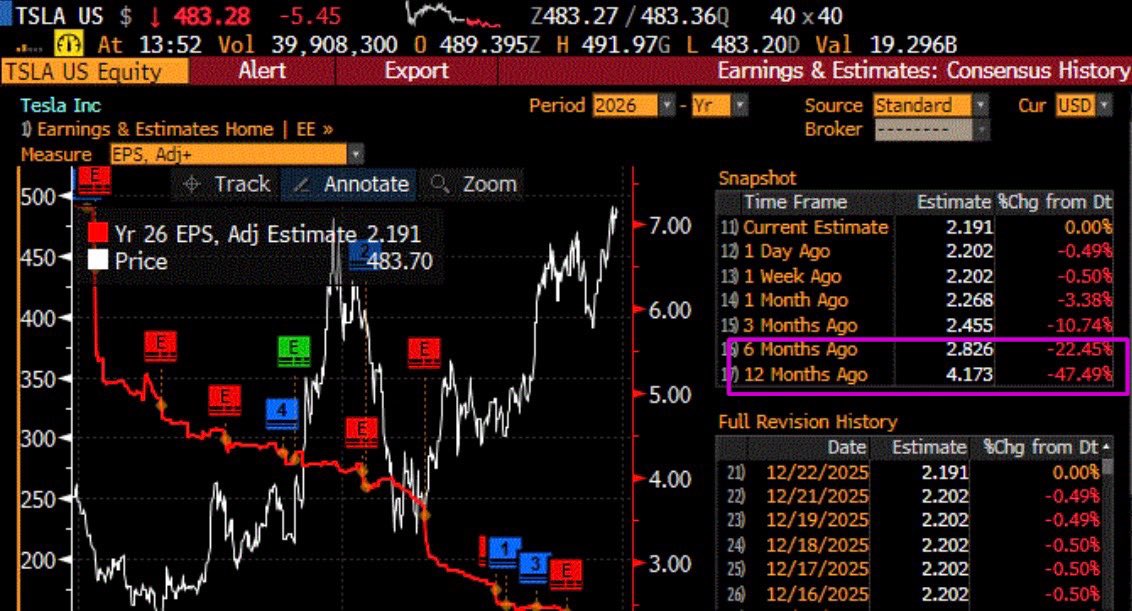Image resolution: width=1132 pixels, height=611 pixels.
Task: Select the 3 Months Ago row
Action: 915,325
